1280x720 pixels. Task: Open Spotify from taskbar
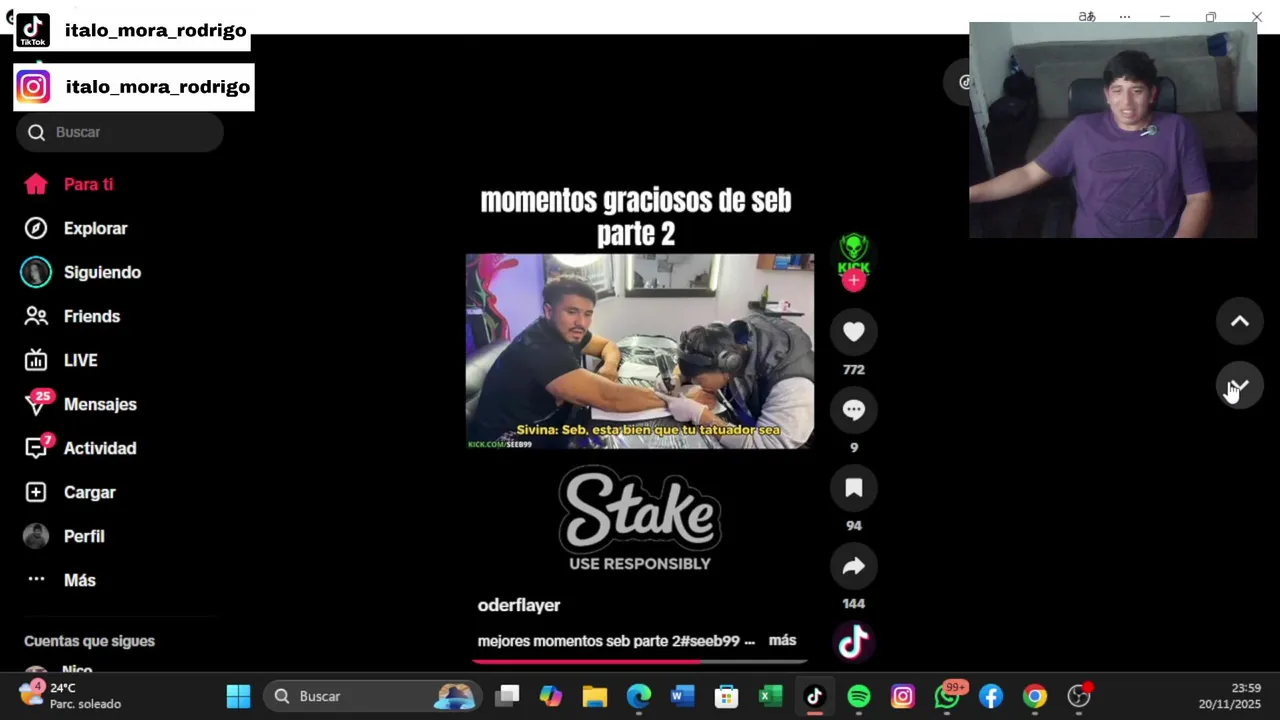[859, 696]
